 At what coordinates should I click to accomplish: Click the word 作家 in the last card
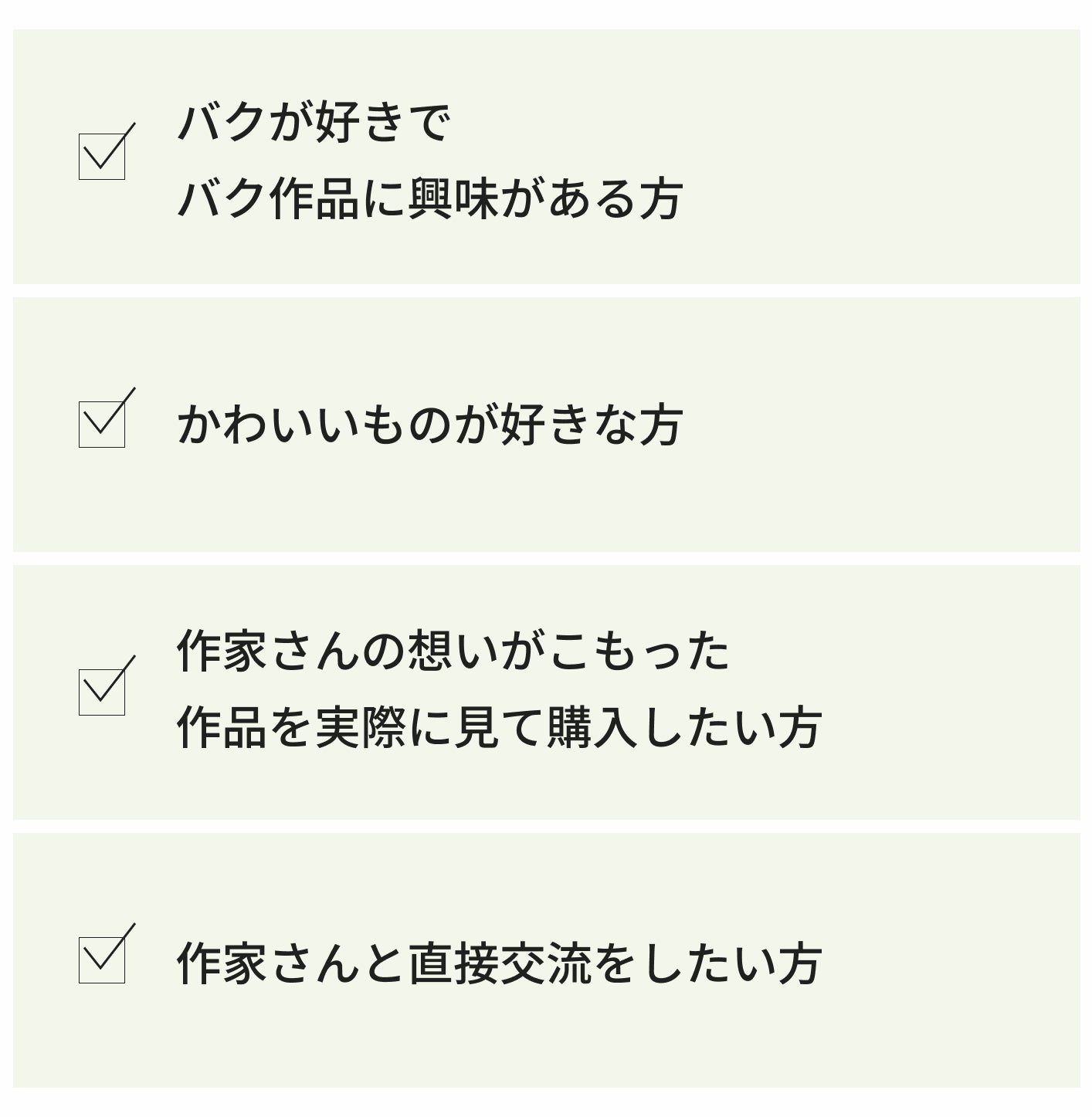[x=222, y=963]
